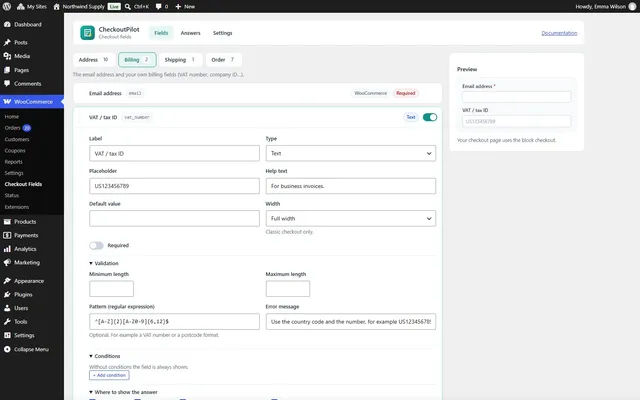Click the Plugins plug icon

click(x=7, y=294)
